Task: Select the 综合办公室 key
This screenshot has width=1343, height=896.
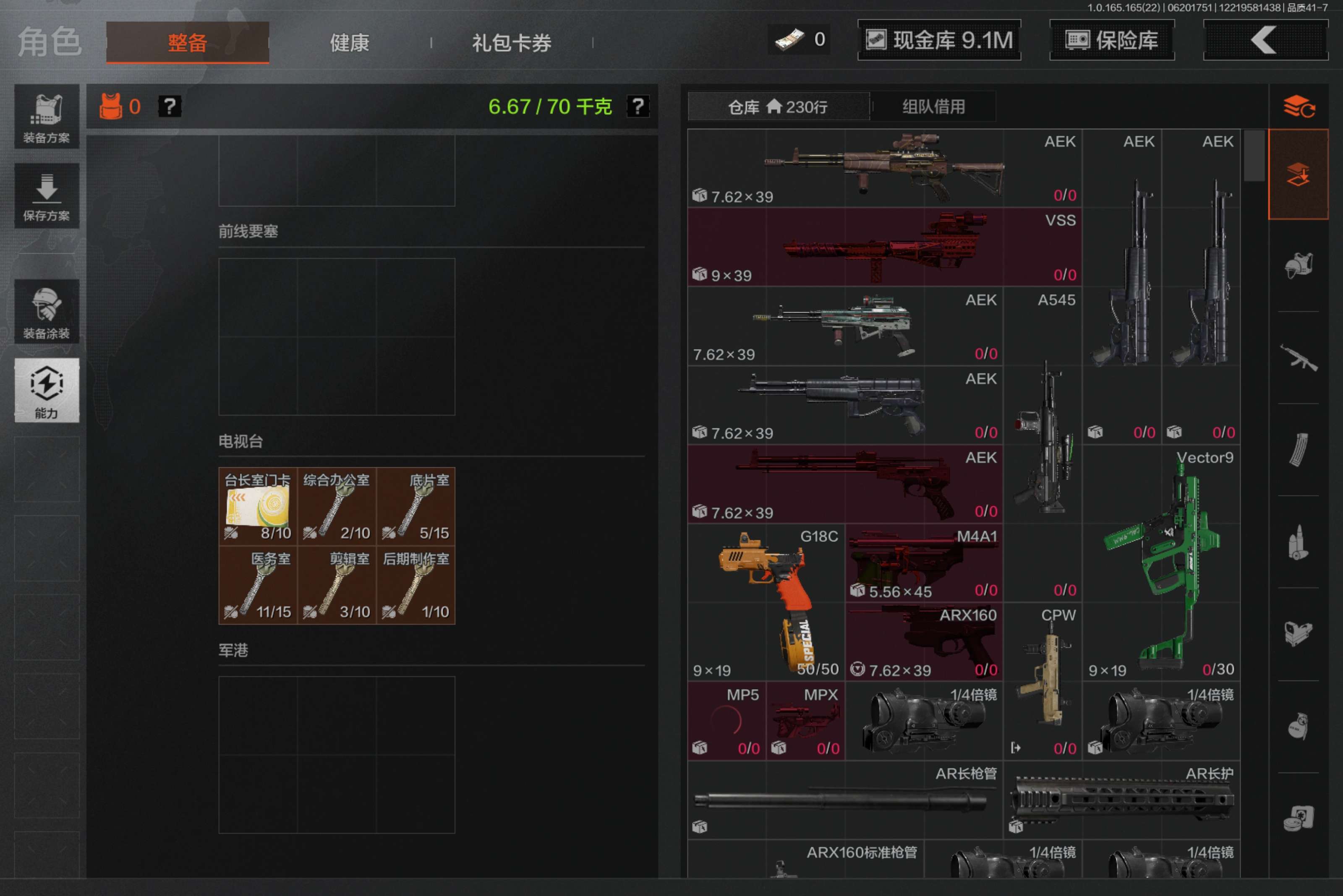Action: pyautogui.click(x=337, y=506)
